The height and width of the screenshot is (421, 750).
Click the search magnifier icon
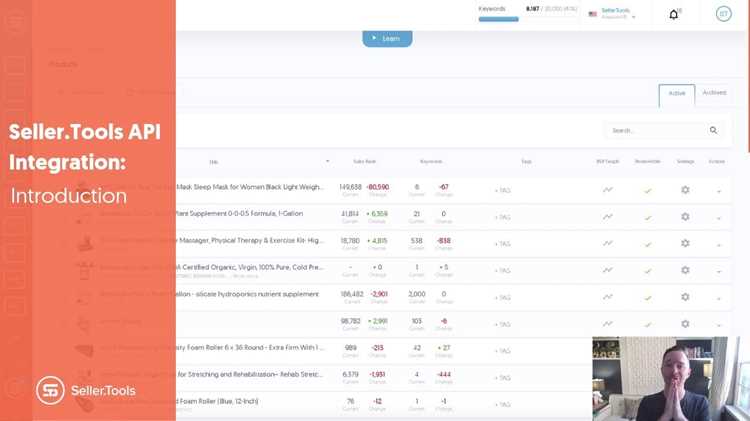click(x=713, y=130)
